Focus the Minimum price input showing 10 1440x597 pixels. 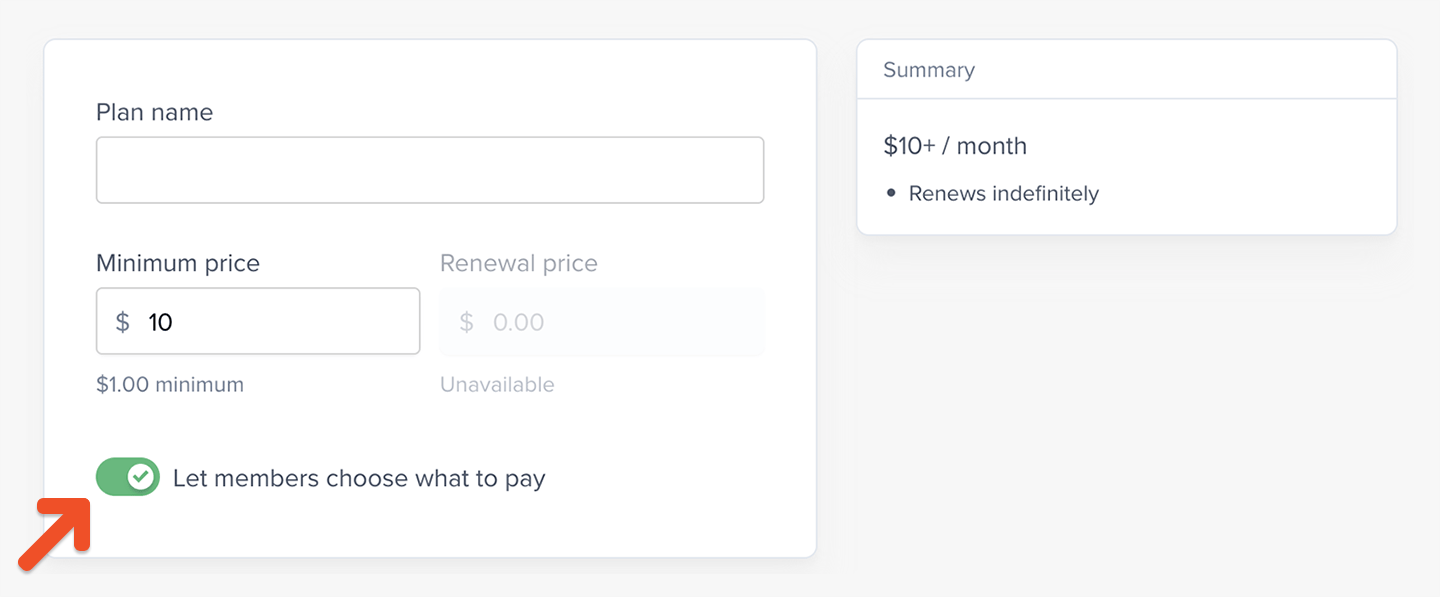click(280, 322)
